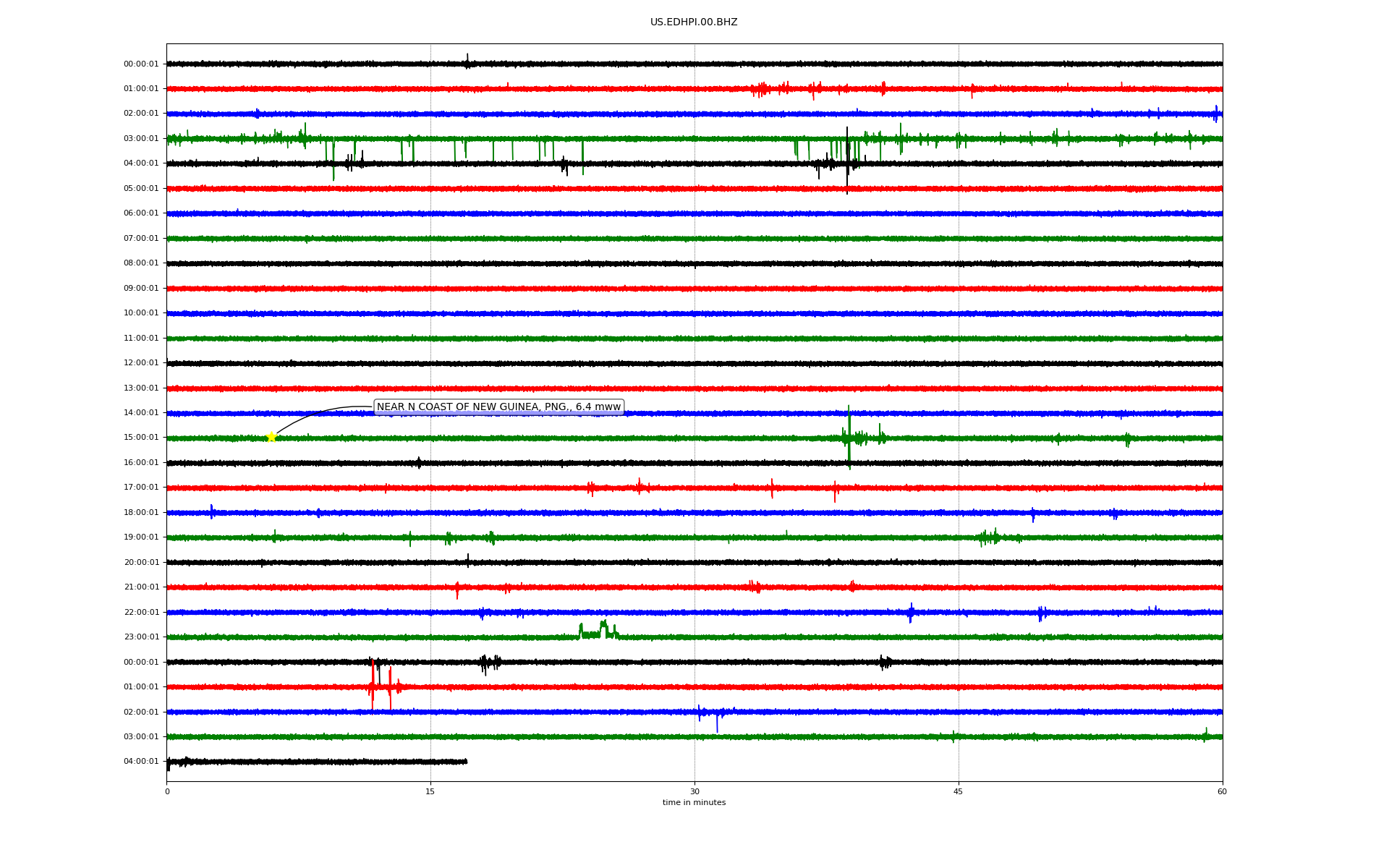Screen dimensions: 1389x868
Task: Click the 23:00:01 row label
Action: point(141,637)
